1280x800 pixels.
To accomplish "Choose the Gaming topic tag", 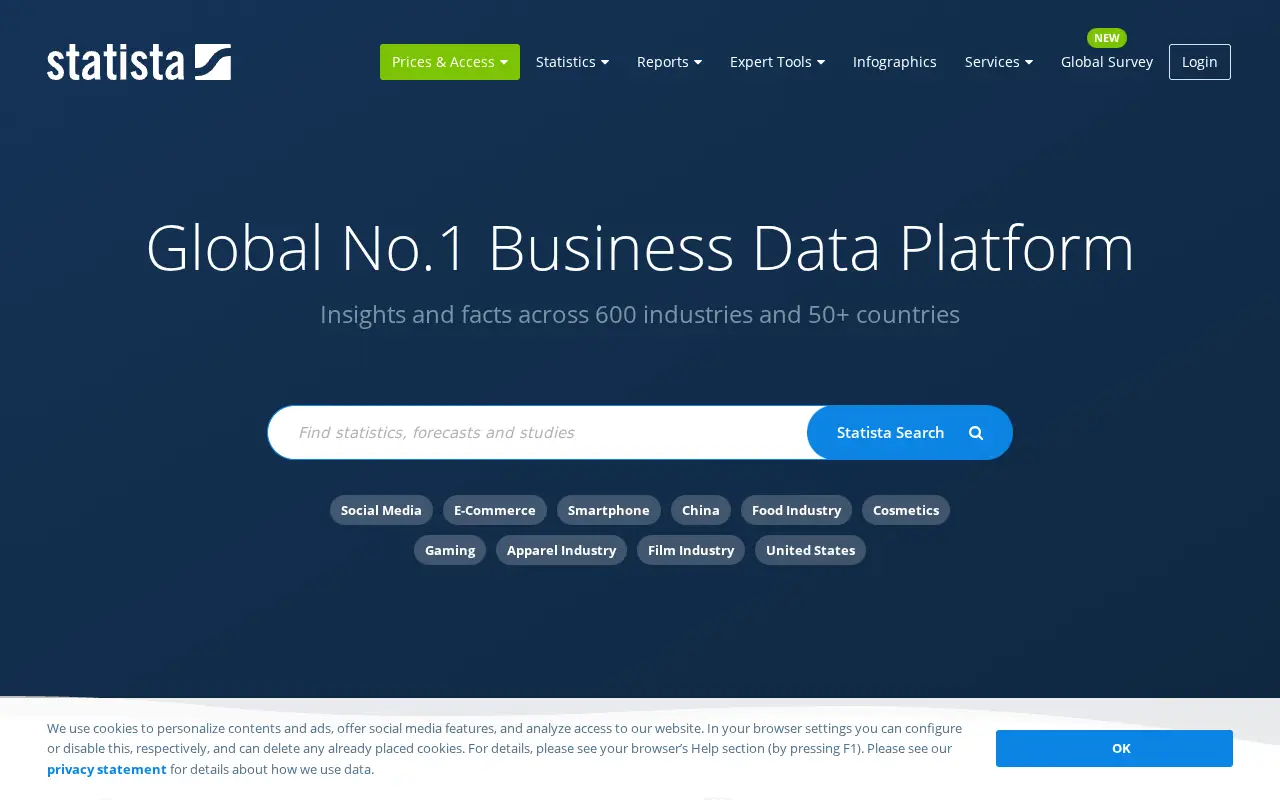I will pos(450,550).
